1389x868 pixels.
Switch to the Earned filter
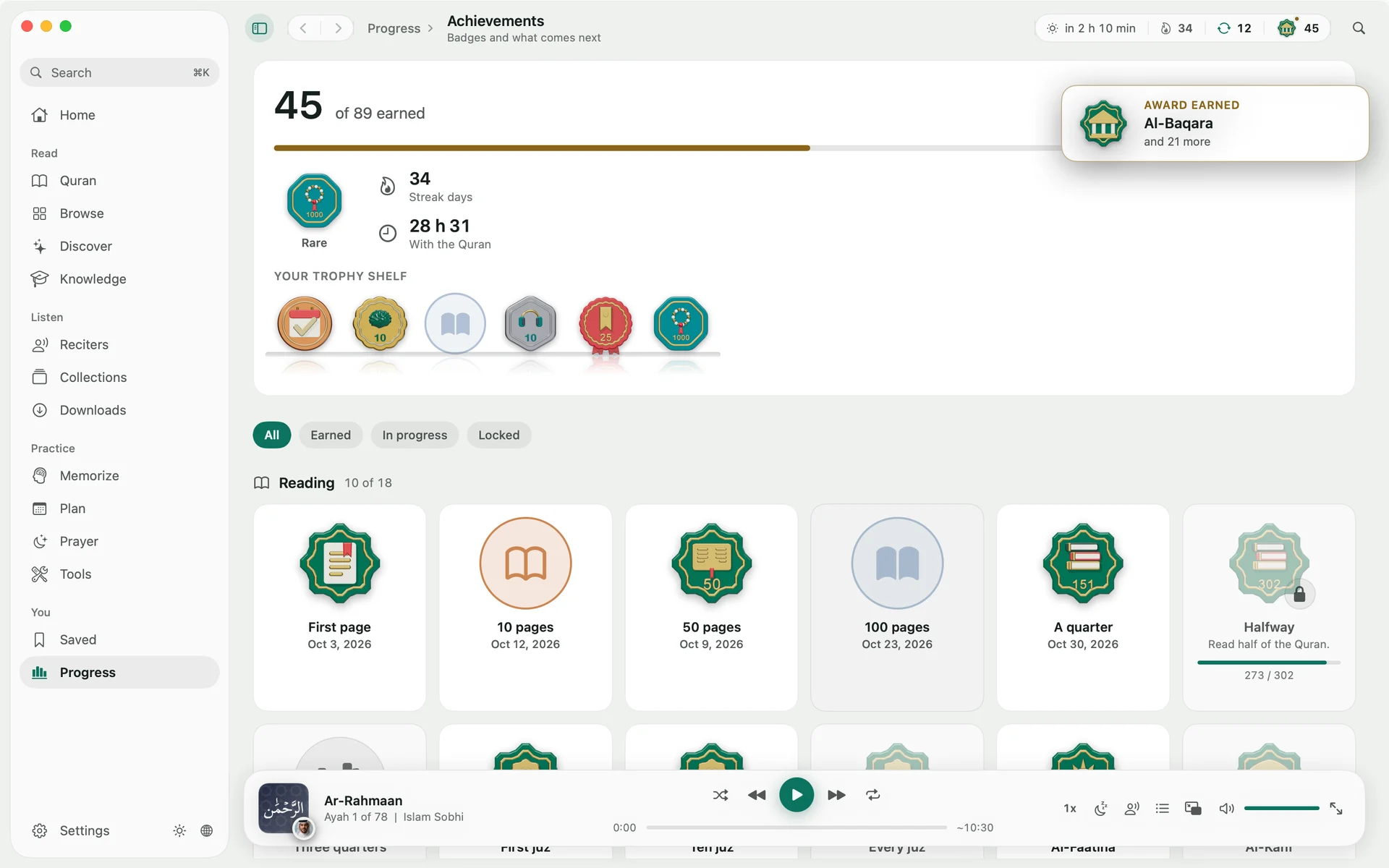pos(331,435)
